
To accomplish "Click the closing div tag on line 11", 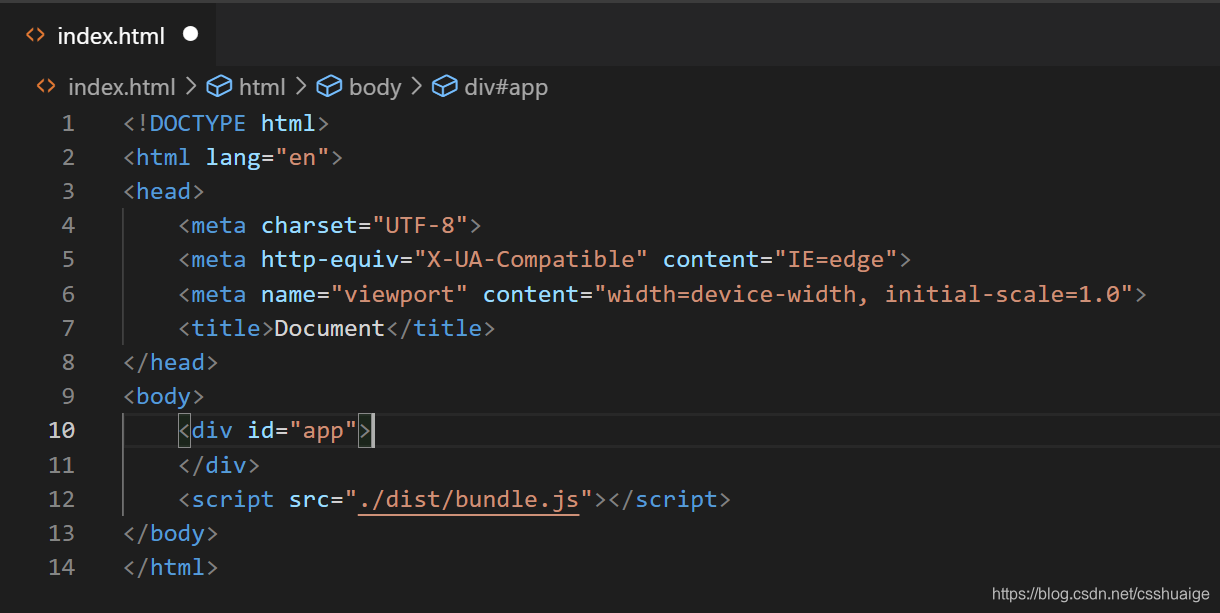I will (x=219, y=464).
